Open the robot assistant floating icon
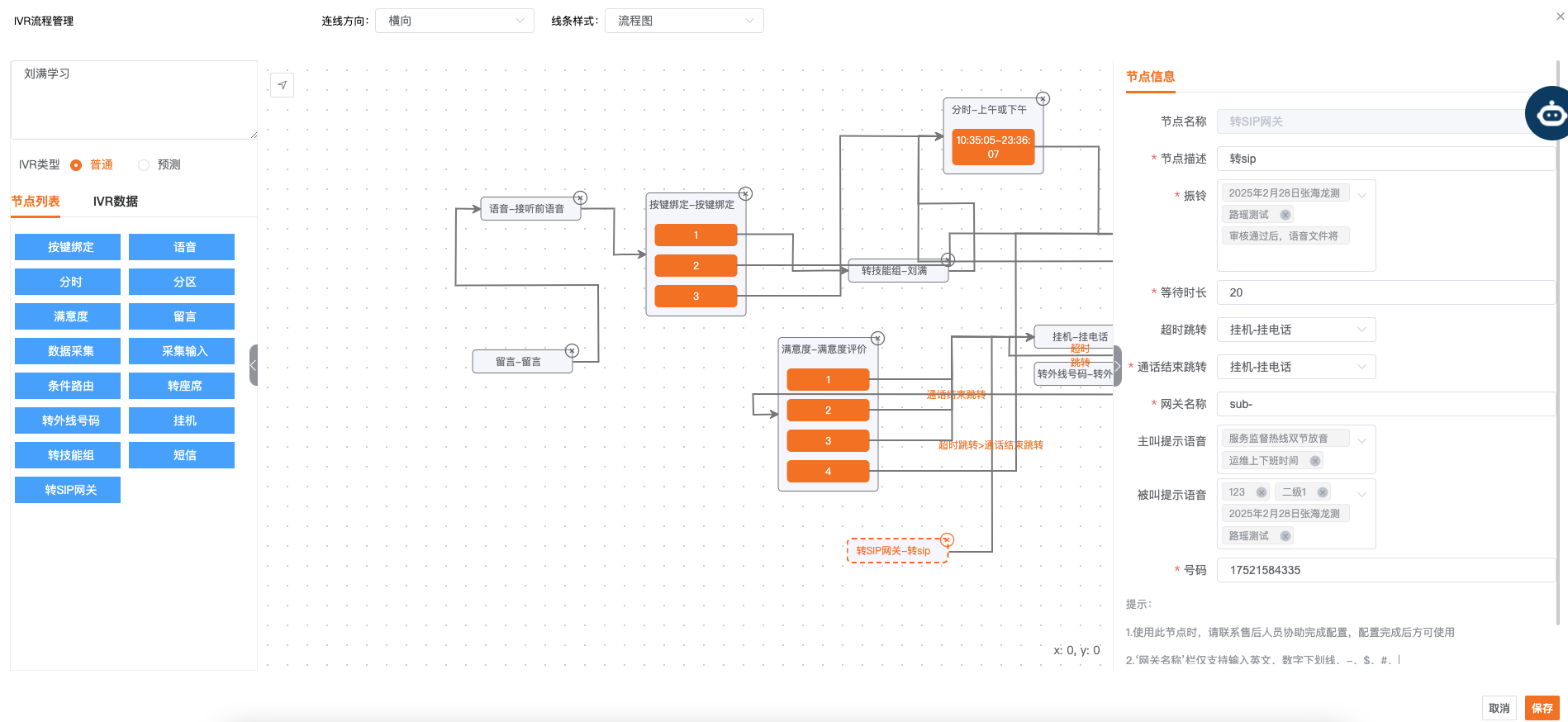Image resolution: width=1568 pixels, height=722 pixels. [1550, 114]
